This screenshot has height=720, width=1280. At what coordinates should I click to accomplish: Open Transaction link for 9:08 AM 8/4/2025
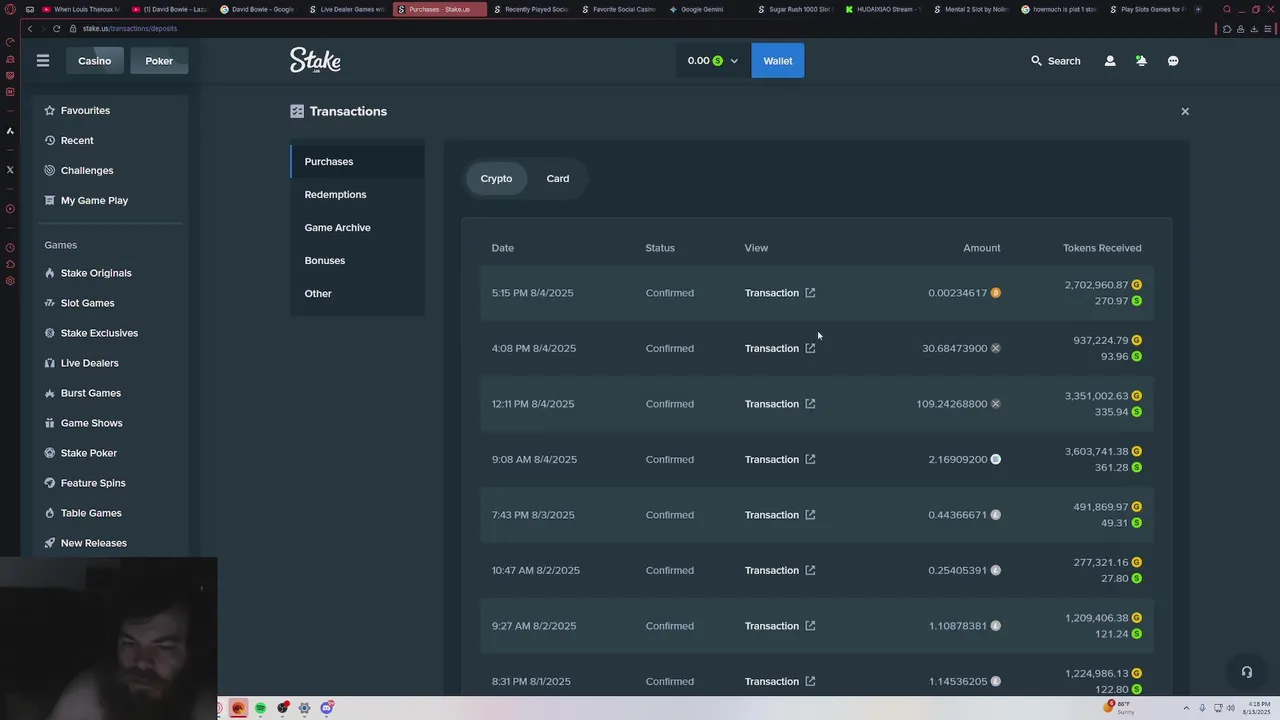780,459
